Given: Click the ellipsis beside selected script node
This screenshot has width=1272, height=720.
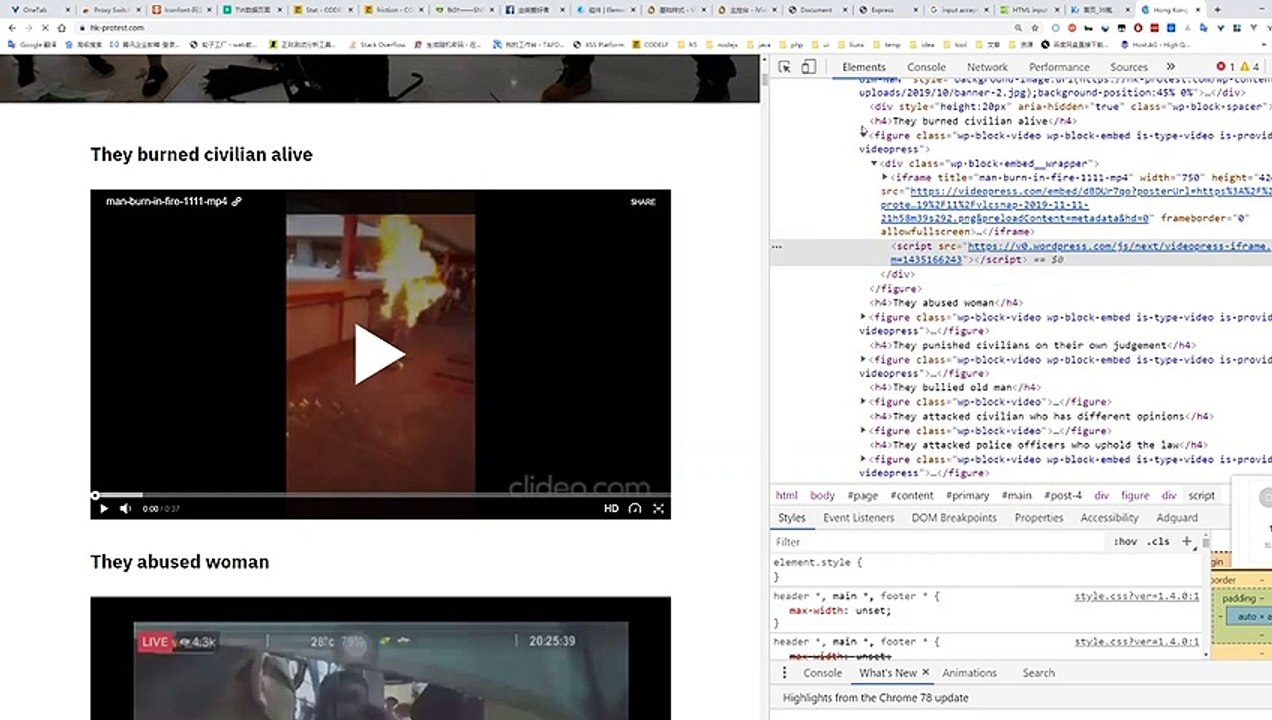Looking at the screenshot, I should [777, 246].
